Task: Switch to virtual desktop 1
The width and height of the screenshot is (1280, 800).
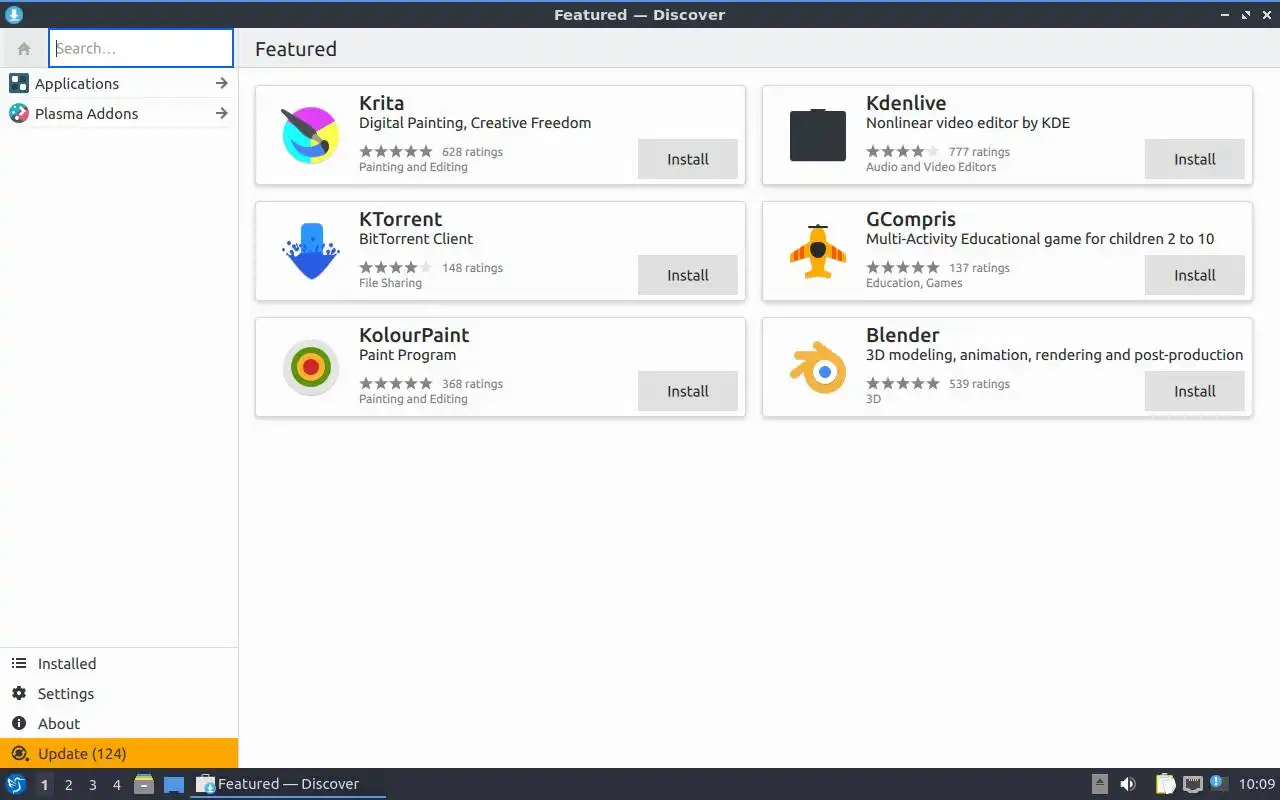Action: 44,785
